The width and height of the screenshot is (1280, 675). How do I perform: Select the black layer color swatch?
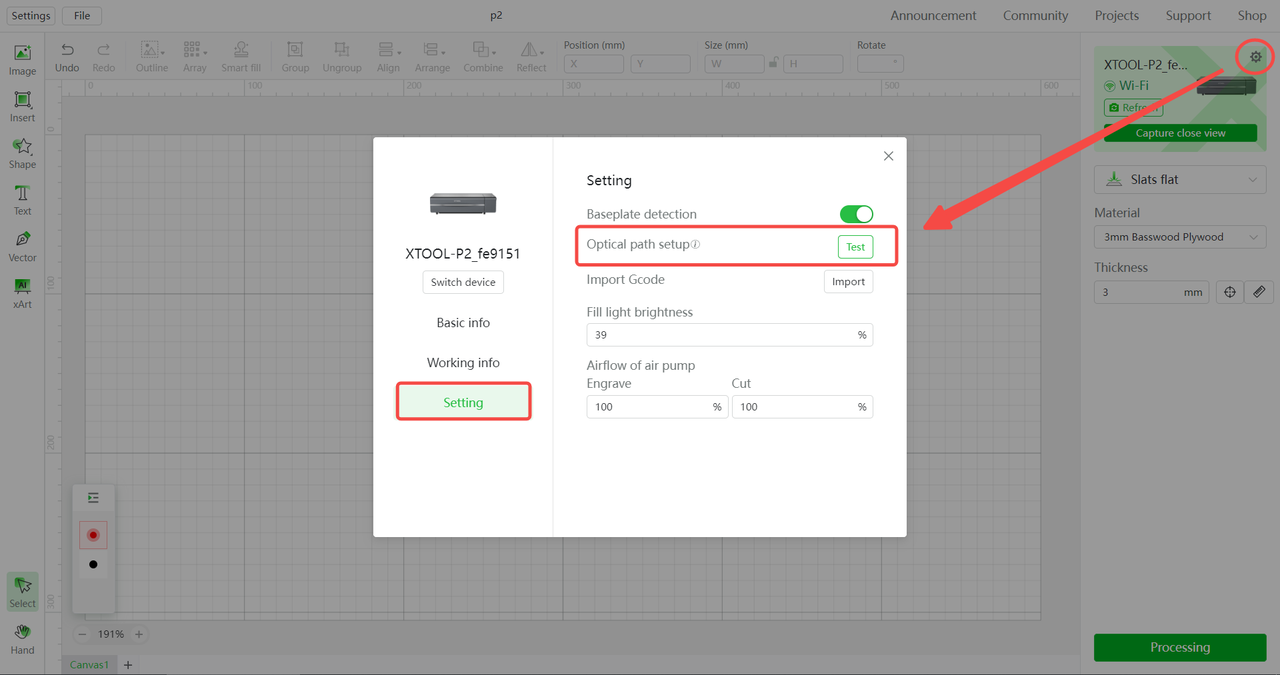(x=93, y=564)
